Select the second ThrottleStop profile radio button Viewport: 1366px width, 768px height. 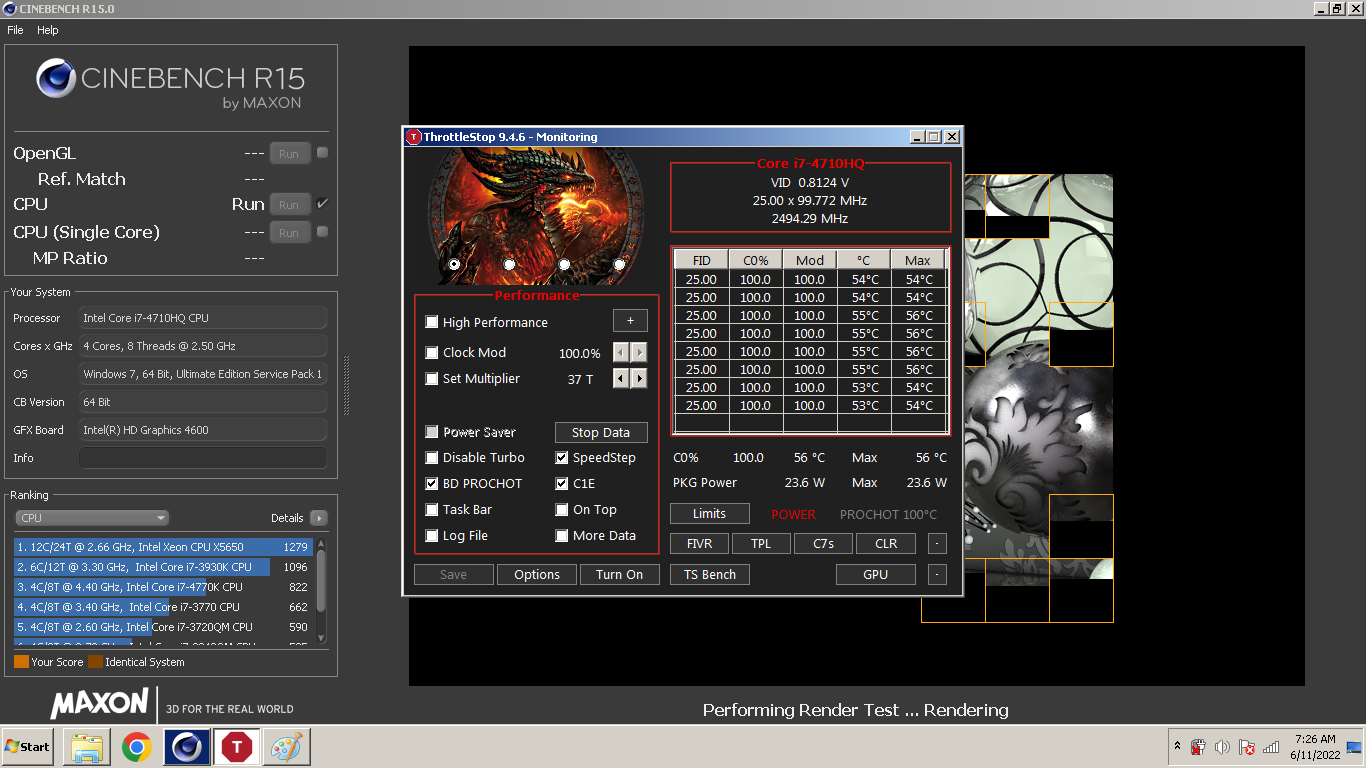(x=509, y=264)
